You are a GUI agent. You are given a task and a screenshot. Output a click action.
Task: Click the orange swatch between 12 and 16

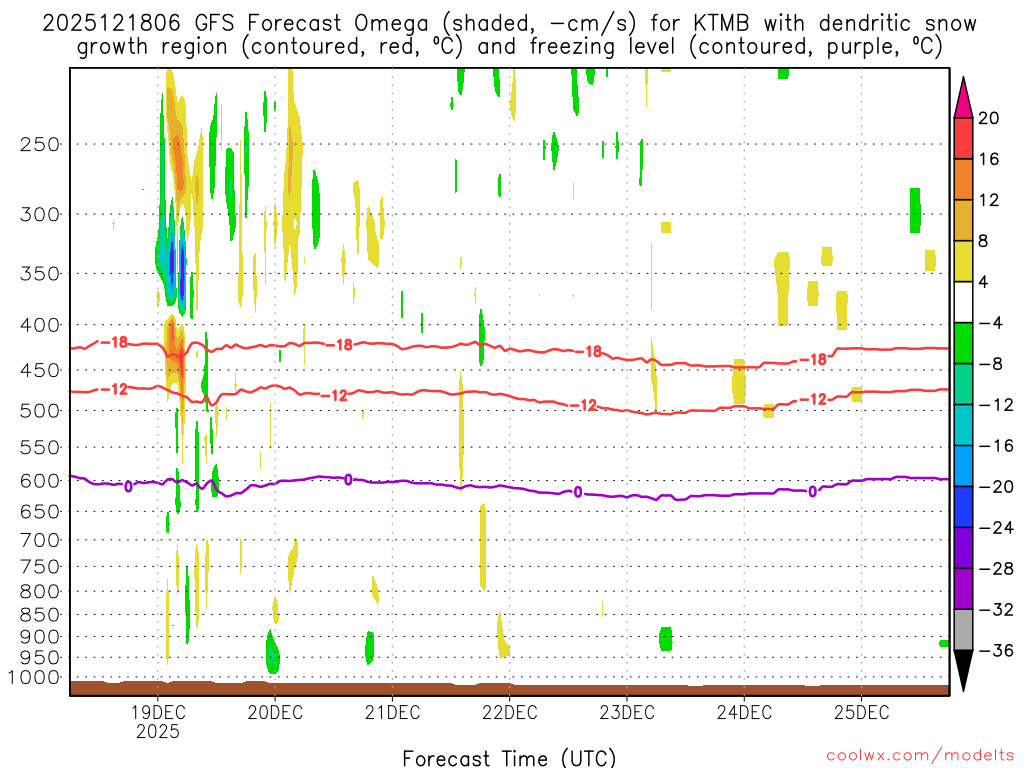pyautogui.click(x=963, y=180)
